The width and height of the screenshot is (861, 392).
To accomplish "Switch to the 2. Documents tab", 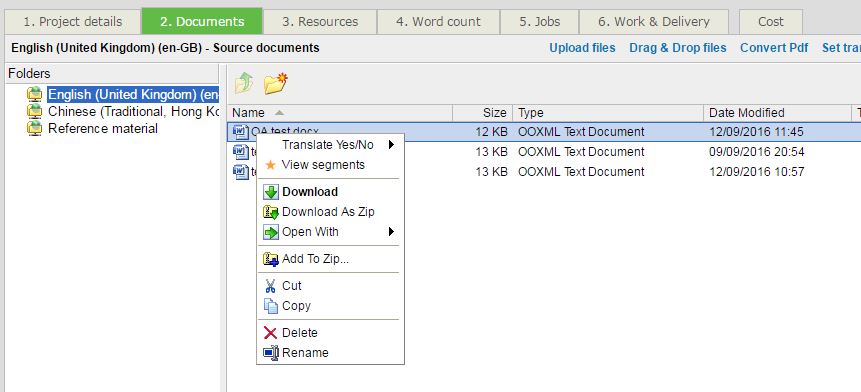I will click(x=202, y=21).
